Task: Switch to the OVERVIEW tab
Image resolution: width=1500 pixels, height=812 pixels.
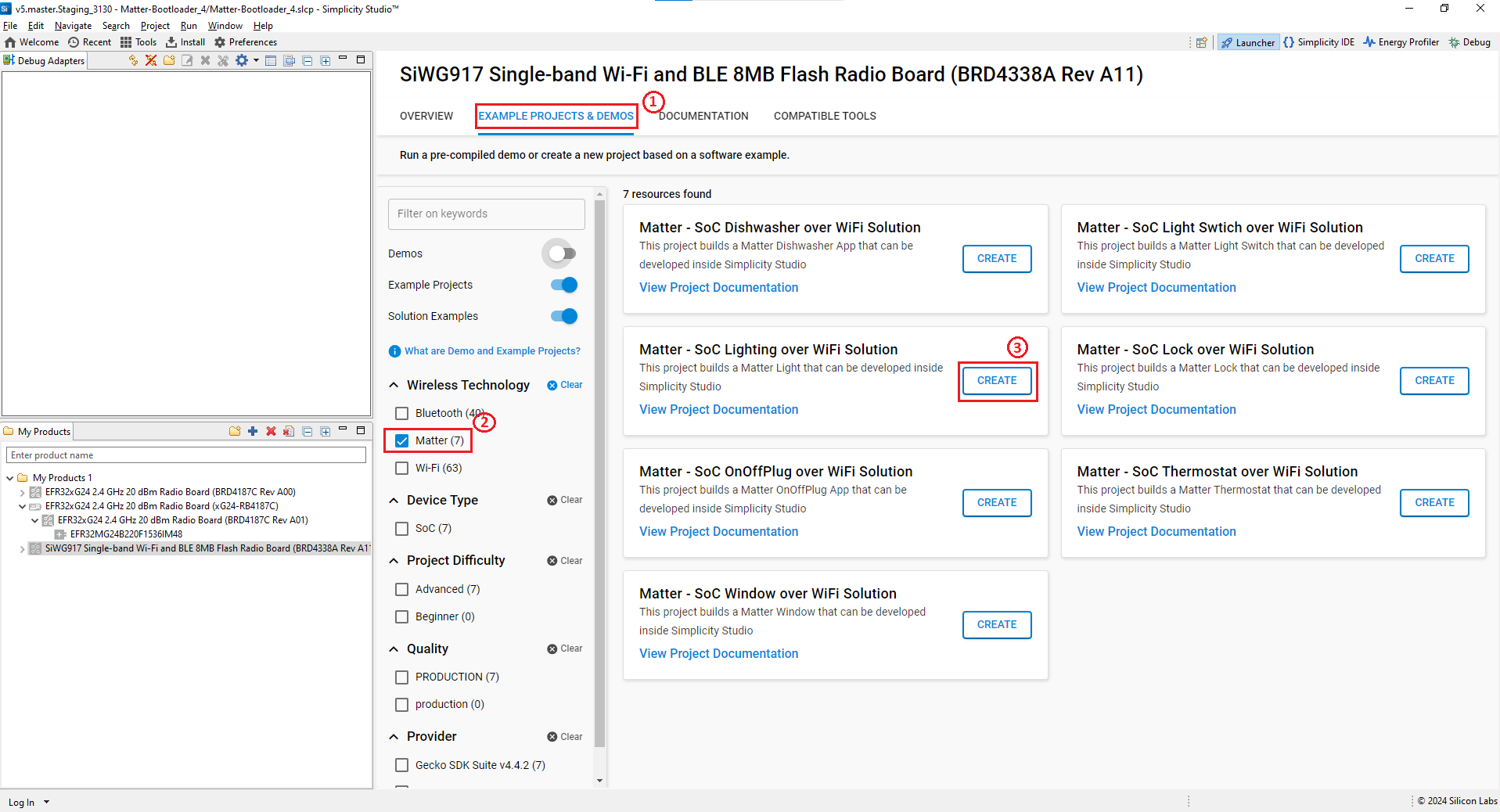Action: coord(426,116)
